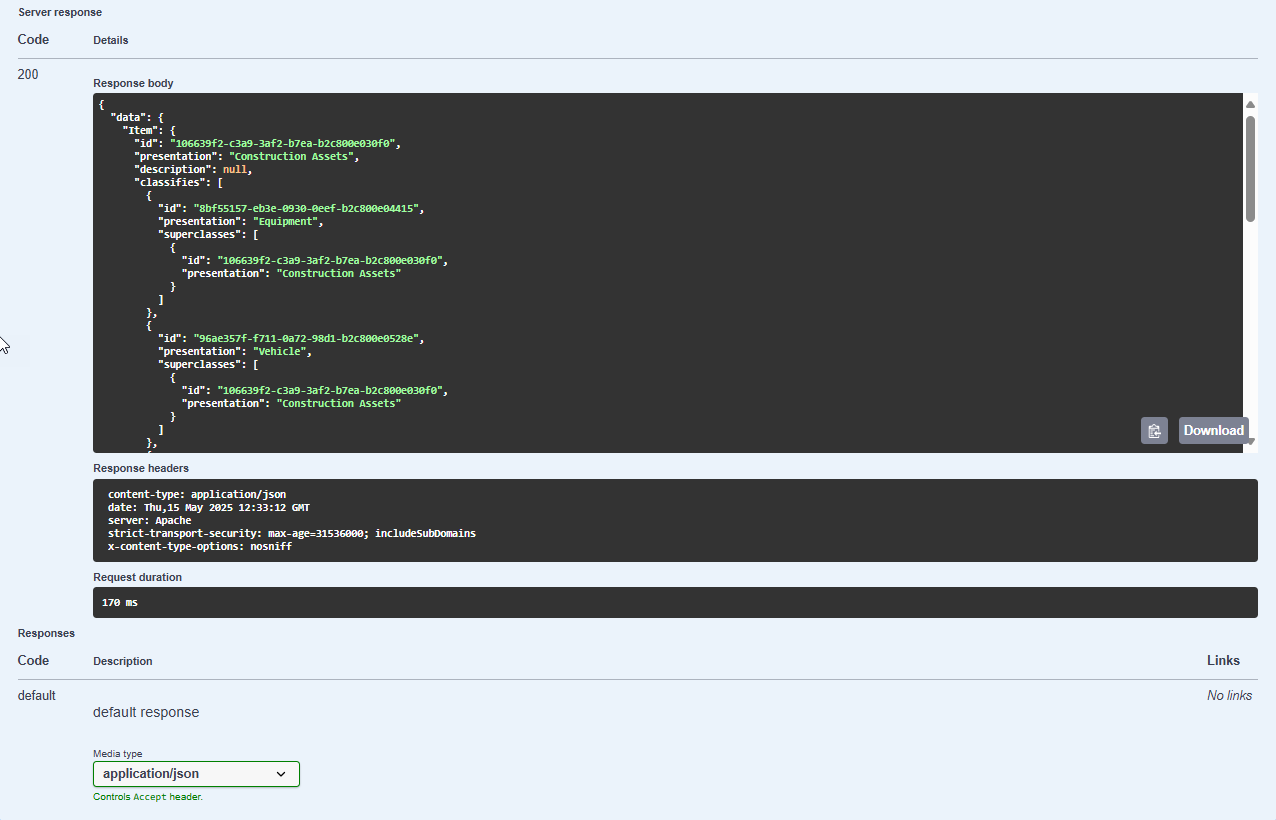
Task: Click the "No links" text
Action: [1229, 695]
